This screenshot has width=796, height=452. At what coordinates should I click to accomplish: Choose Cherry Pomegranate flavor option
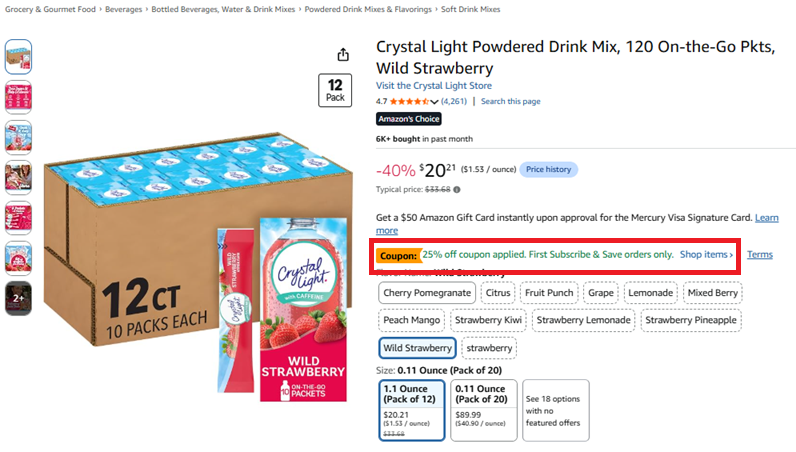[x=427, y=293]
